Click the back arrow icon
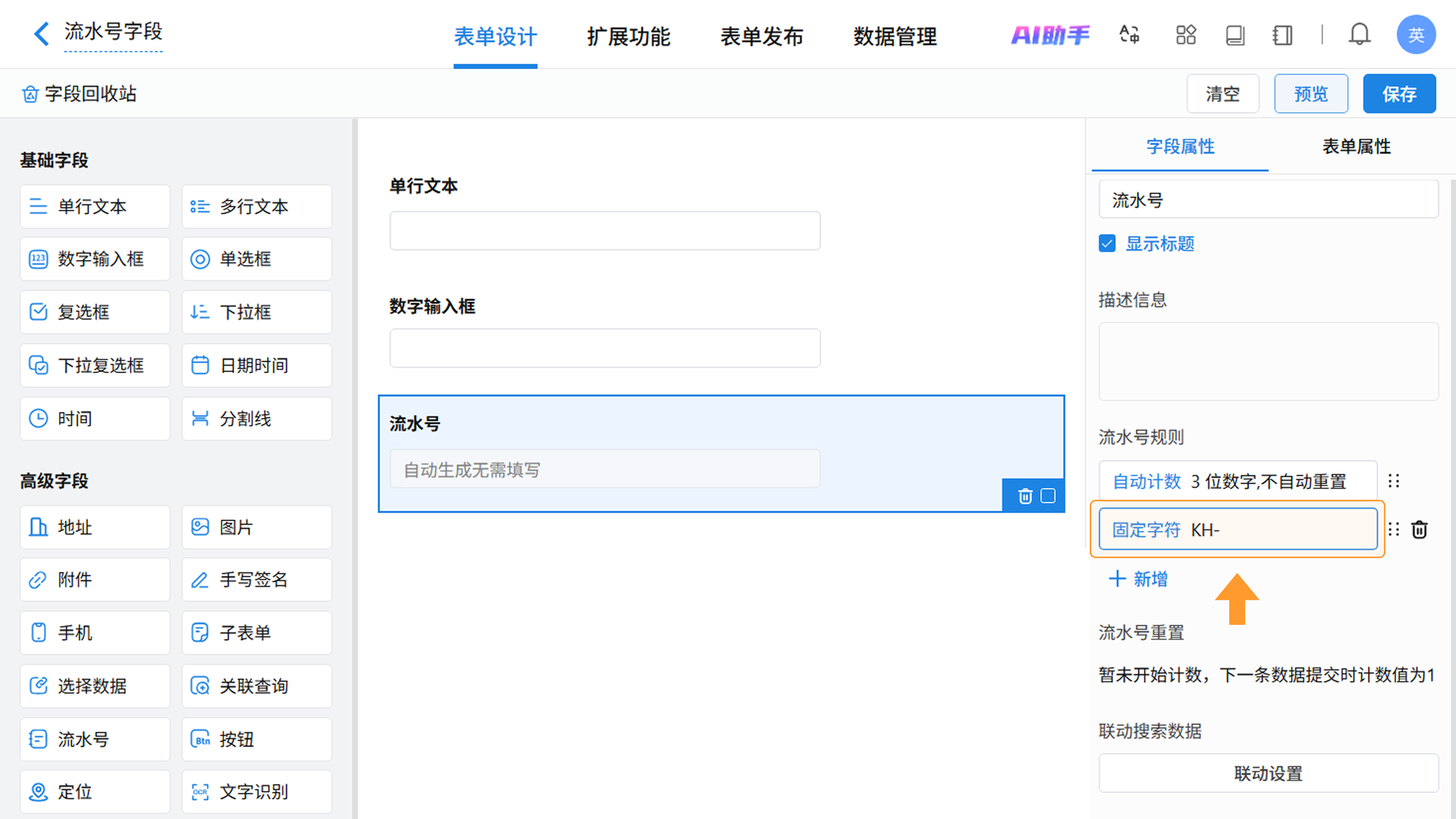Viewport: 1456px width, 819px height. 41,34
